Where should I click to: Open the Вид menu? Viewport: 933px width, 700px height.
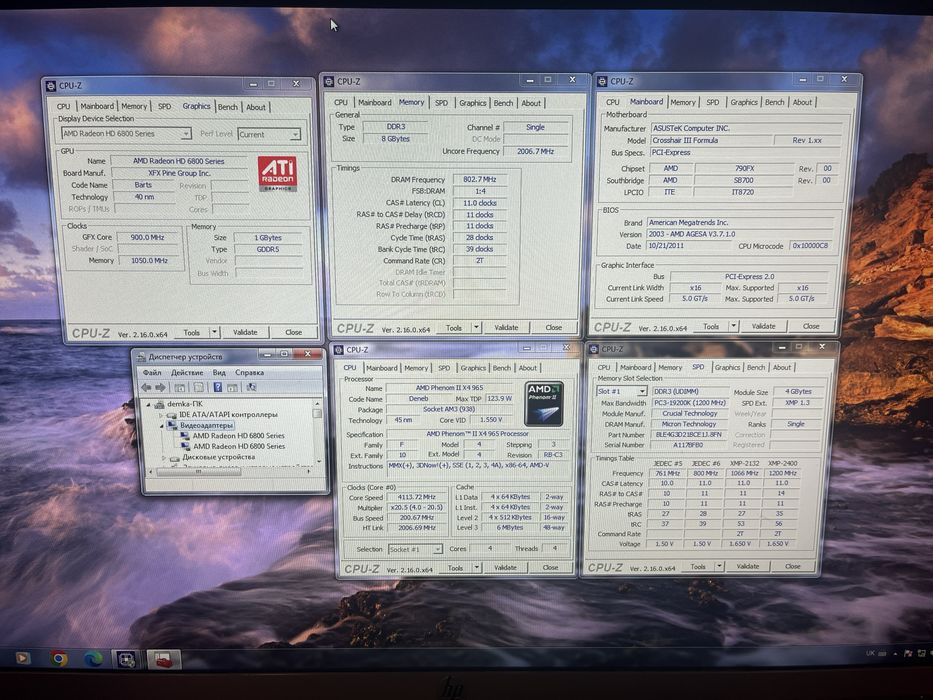coord(219,373)
